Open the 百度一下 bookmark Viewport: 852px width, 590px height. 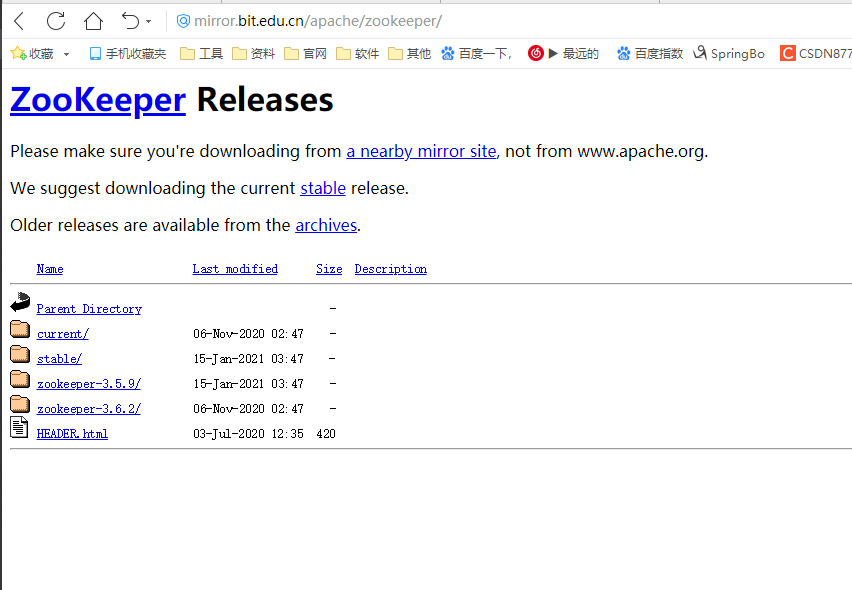tap(477, 53)
